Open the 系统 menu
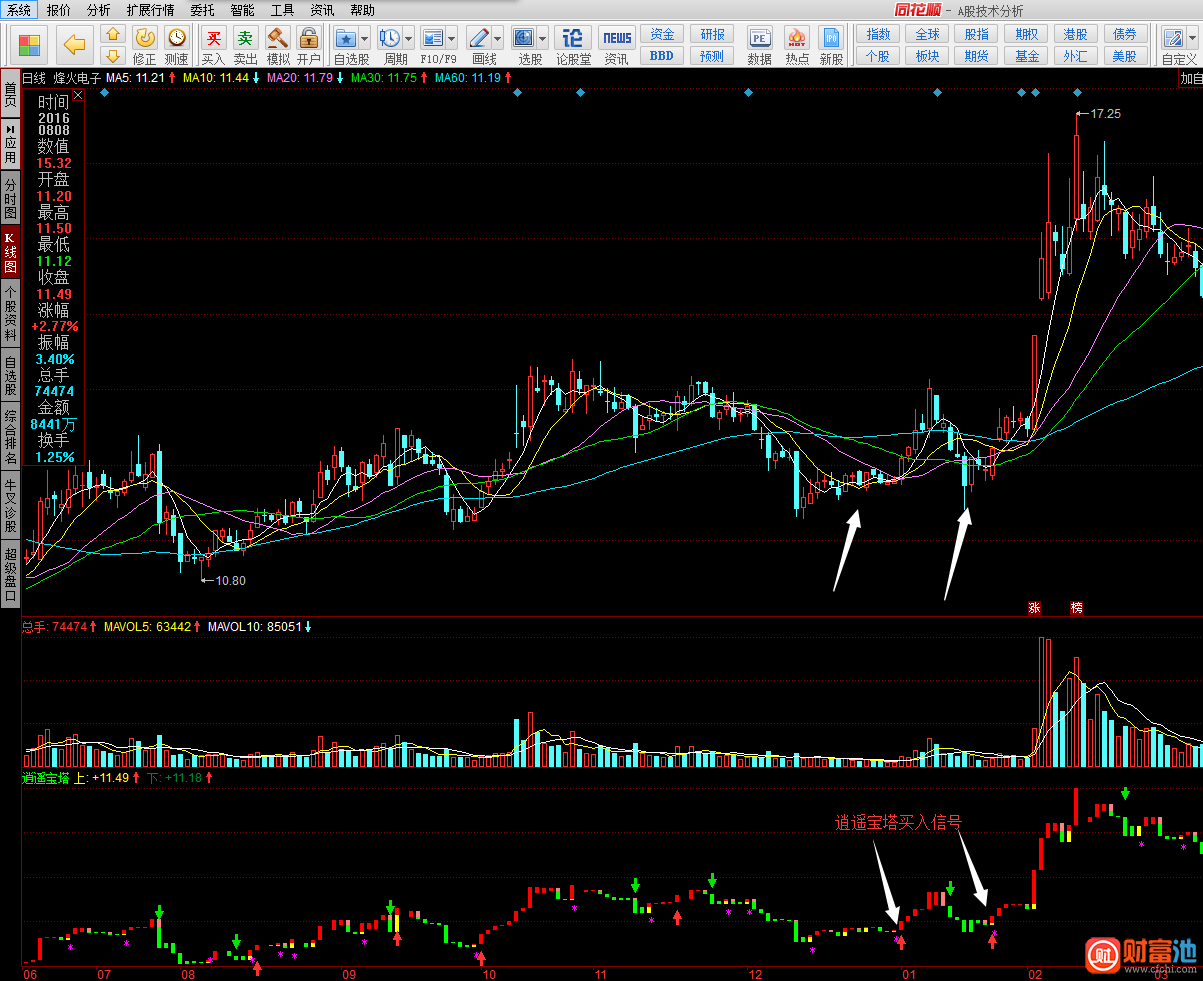This screenshot has height=981, width=1203. click(19, 10)
